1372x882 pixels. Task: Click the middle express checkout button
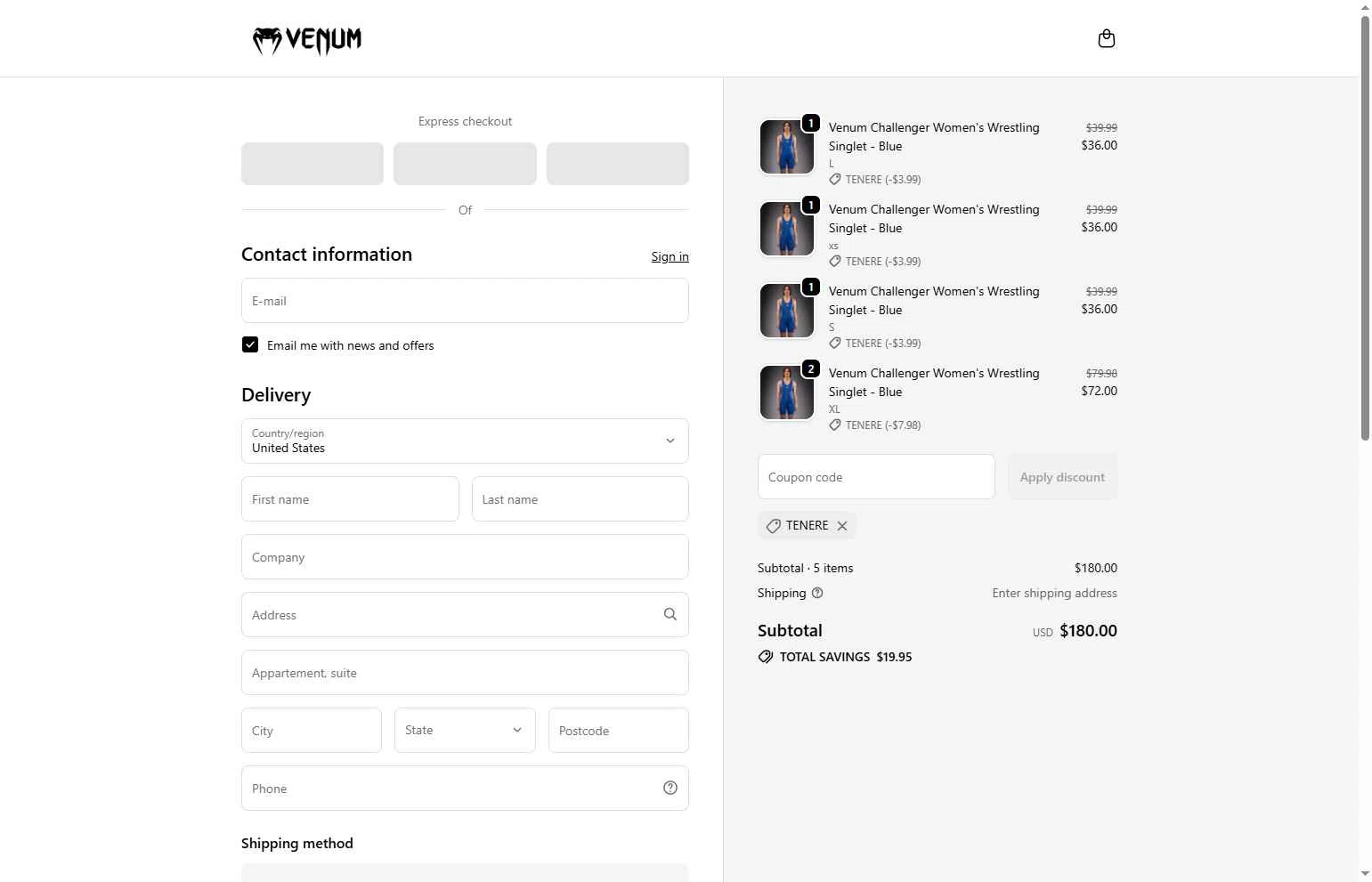coord(465,164)
